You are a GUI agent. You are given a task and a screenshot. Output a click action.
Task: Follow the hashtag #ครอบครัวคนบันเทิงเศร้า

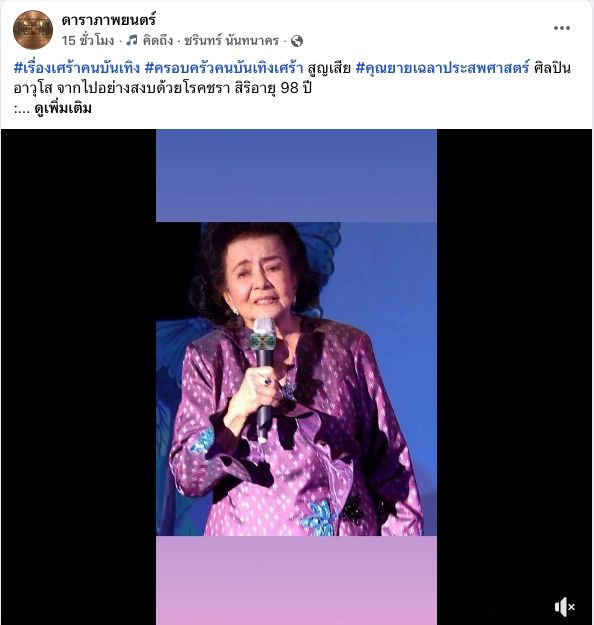[x=224, y=68]
